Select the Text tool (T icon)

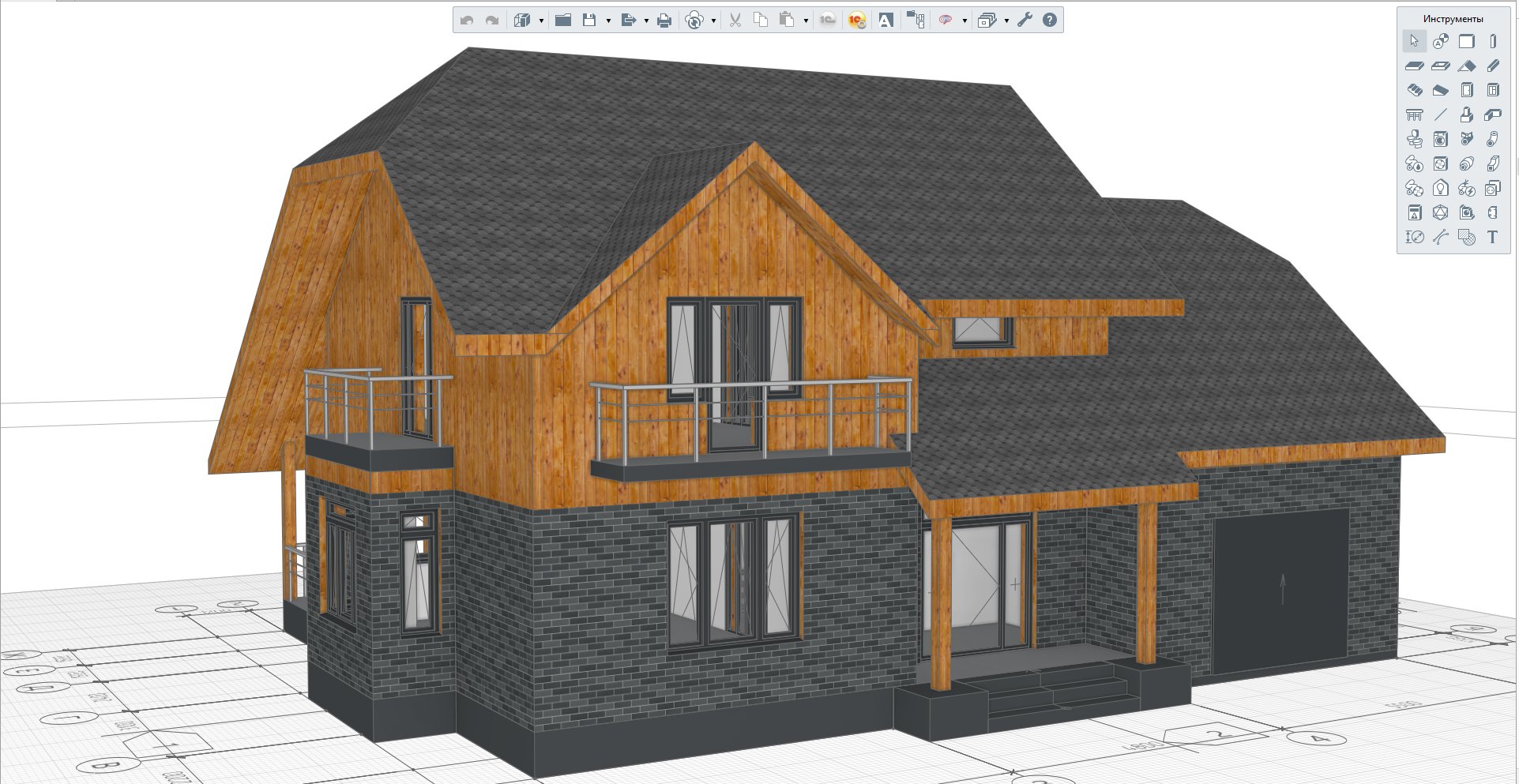point(1492,237)
